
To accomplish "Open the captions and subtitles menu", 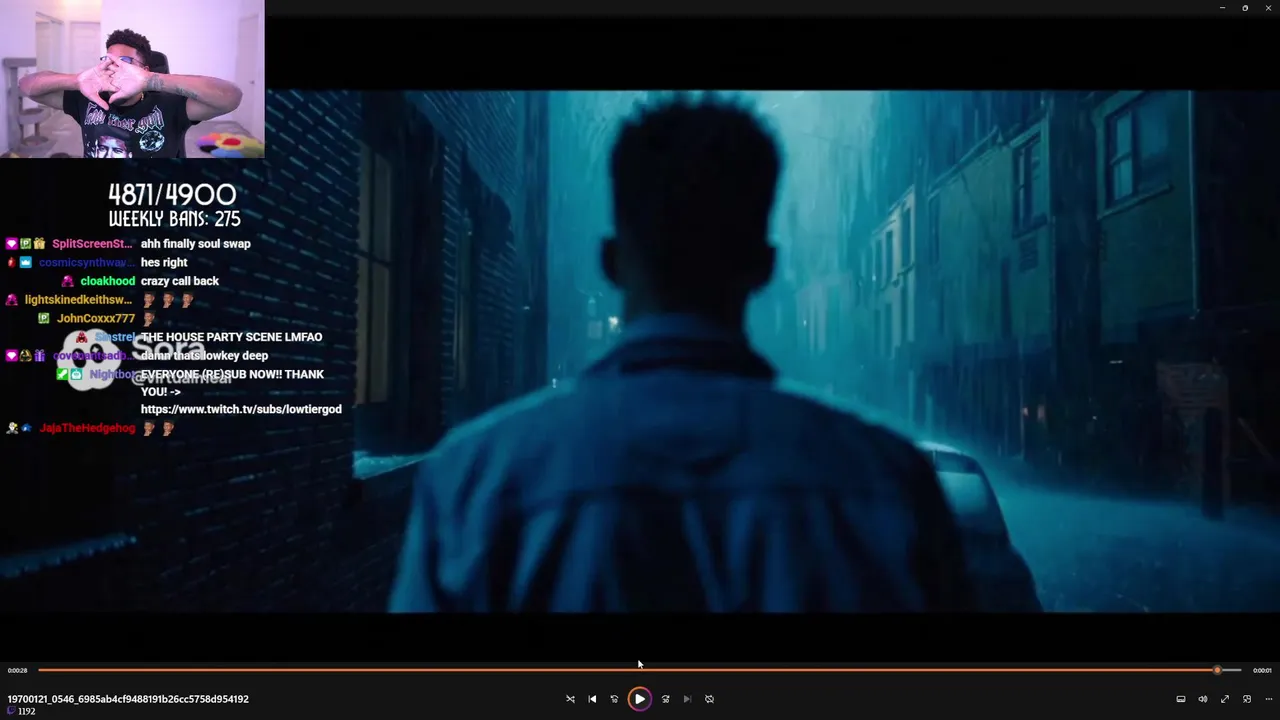I will (x=1180, y=699).
